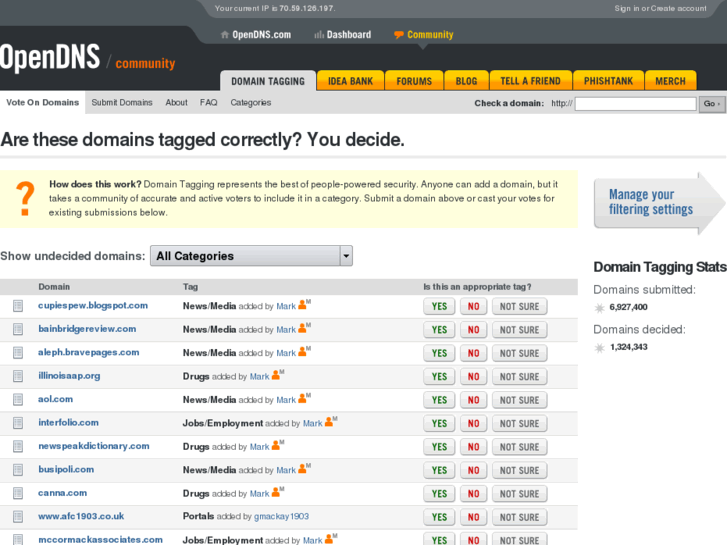Select the Domain Tagging tab
Viewport: 727px width, 545px height.
point(268,81)
